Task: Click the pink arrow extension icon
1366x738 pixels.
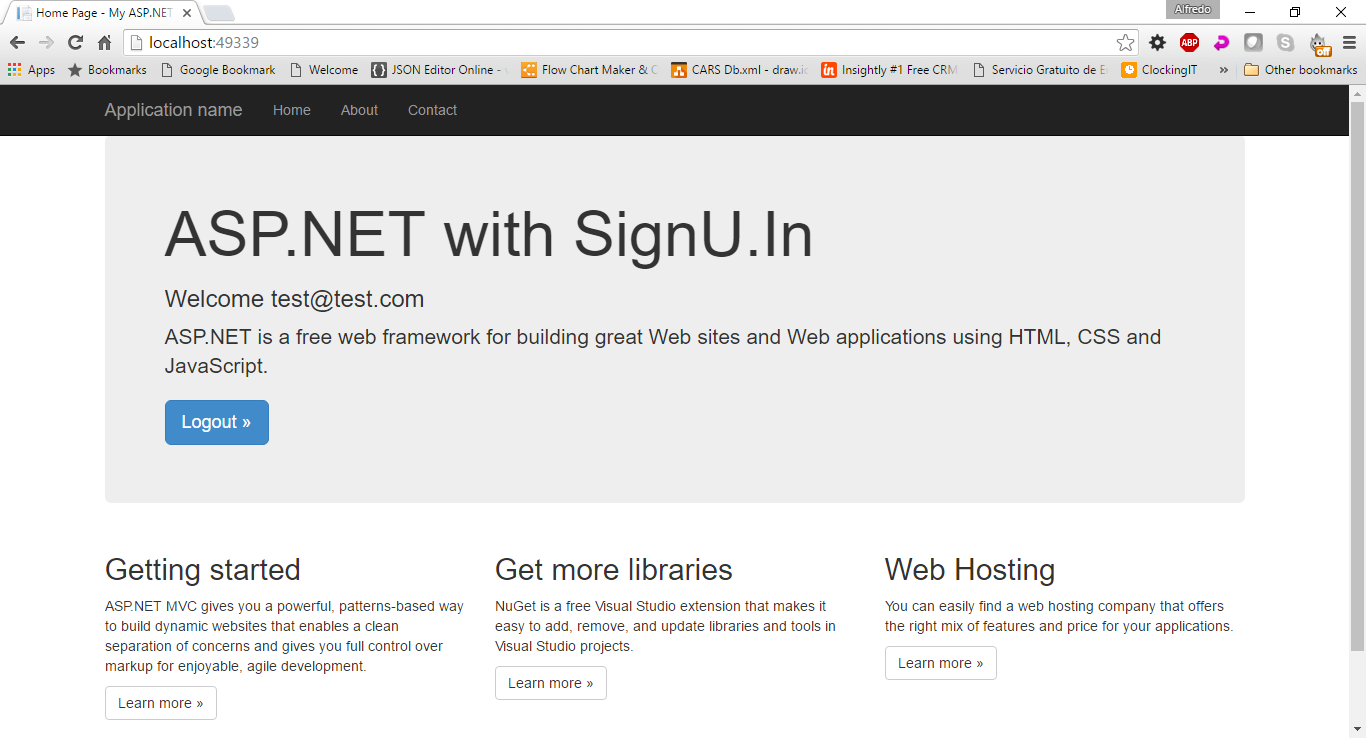Action: pos(1221,42)
